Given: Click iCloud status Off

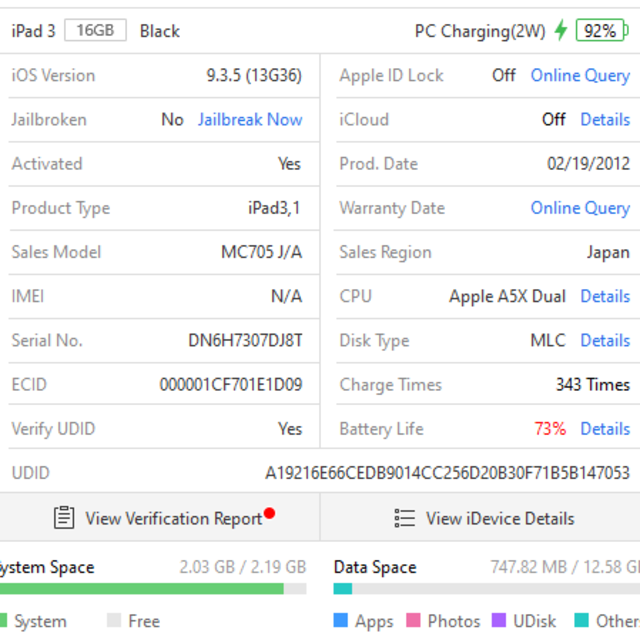Looking at the screenshot, I should (553, 120).
